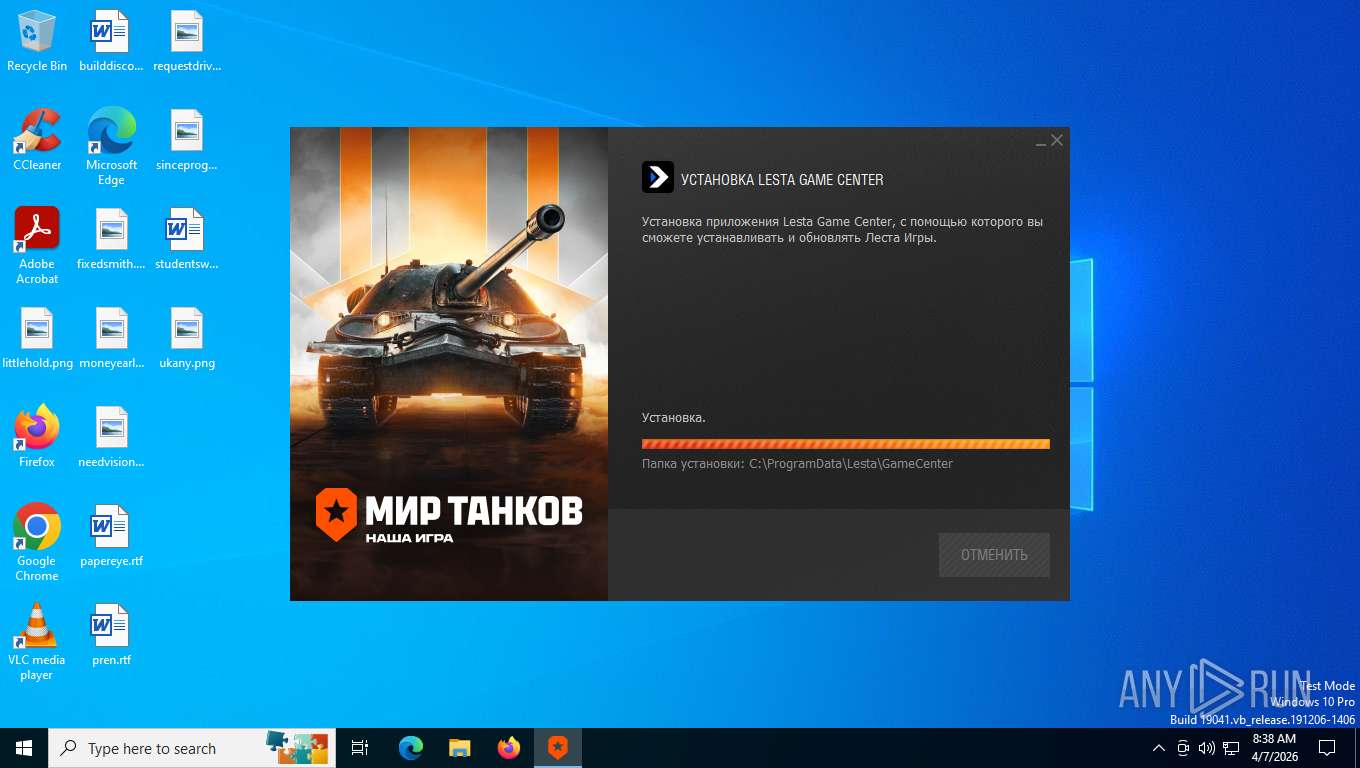Select the pren.rtf document icon

(x=111, y=635)
